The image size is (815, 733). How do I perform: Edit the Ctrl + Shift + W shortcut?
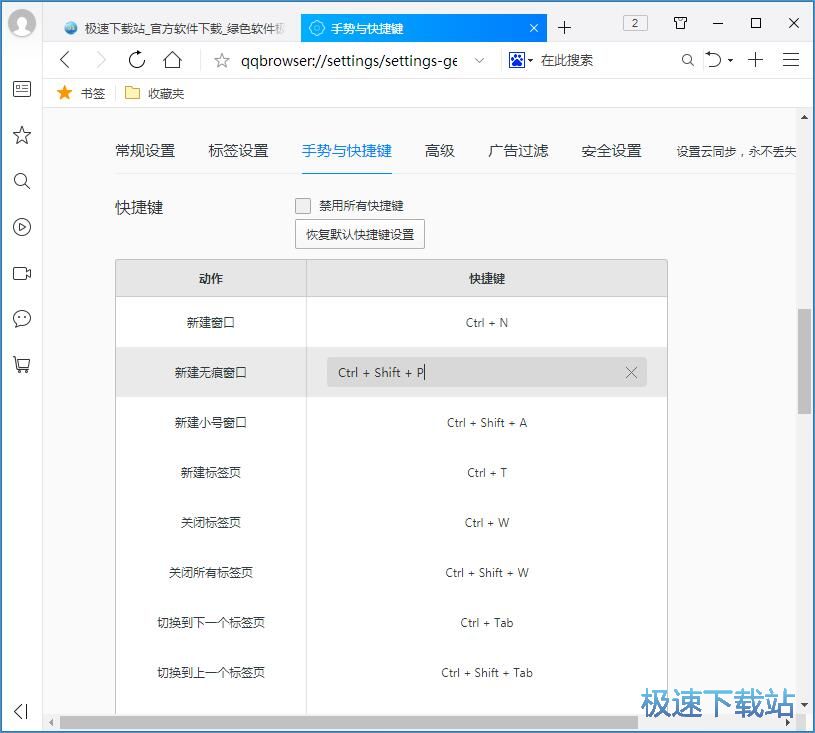click(x=487, y=572)
